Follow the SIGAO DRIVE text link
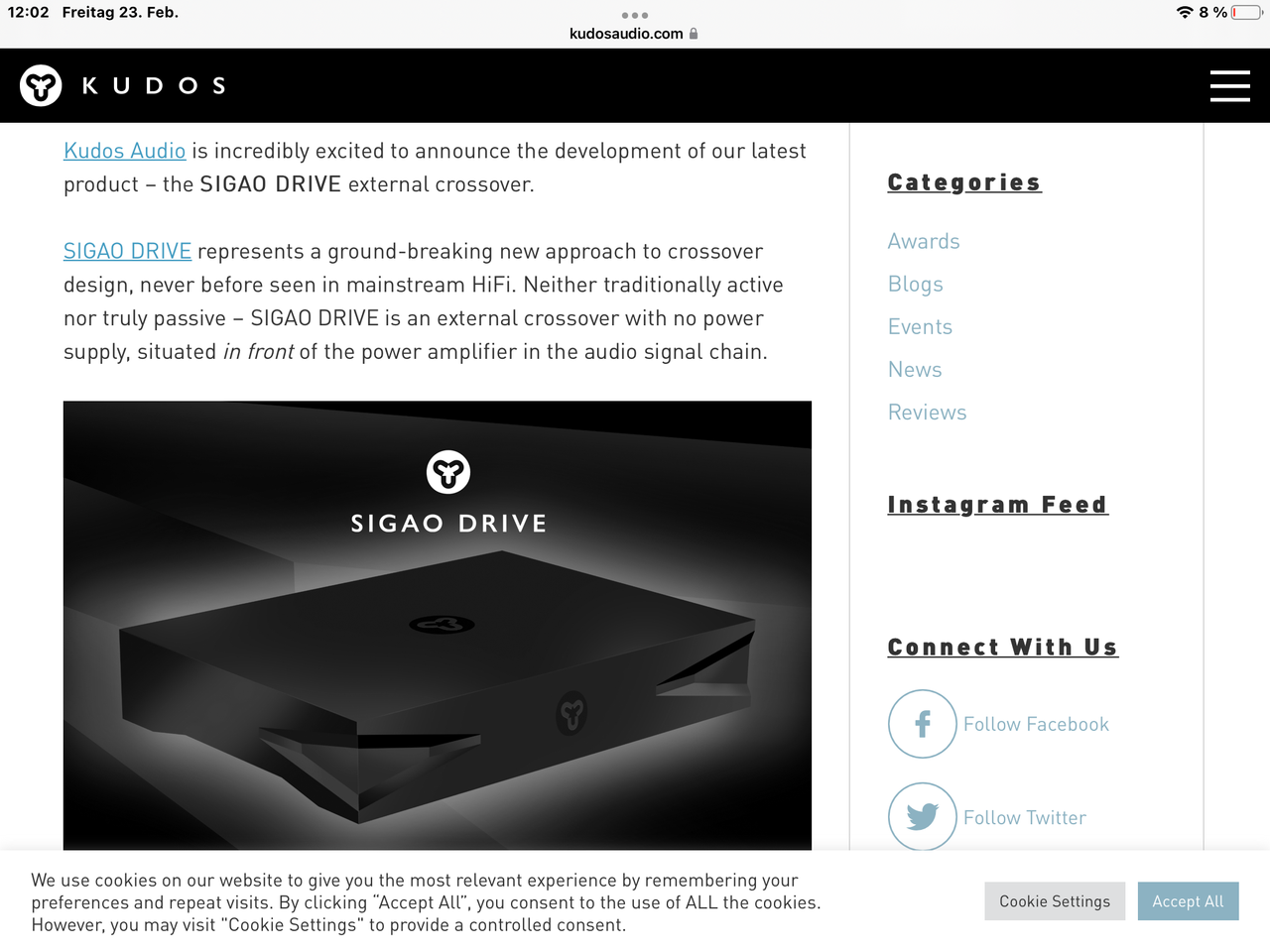The height and width of the screenshot is (952, 1270). click(x=127, y=252)
